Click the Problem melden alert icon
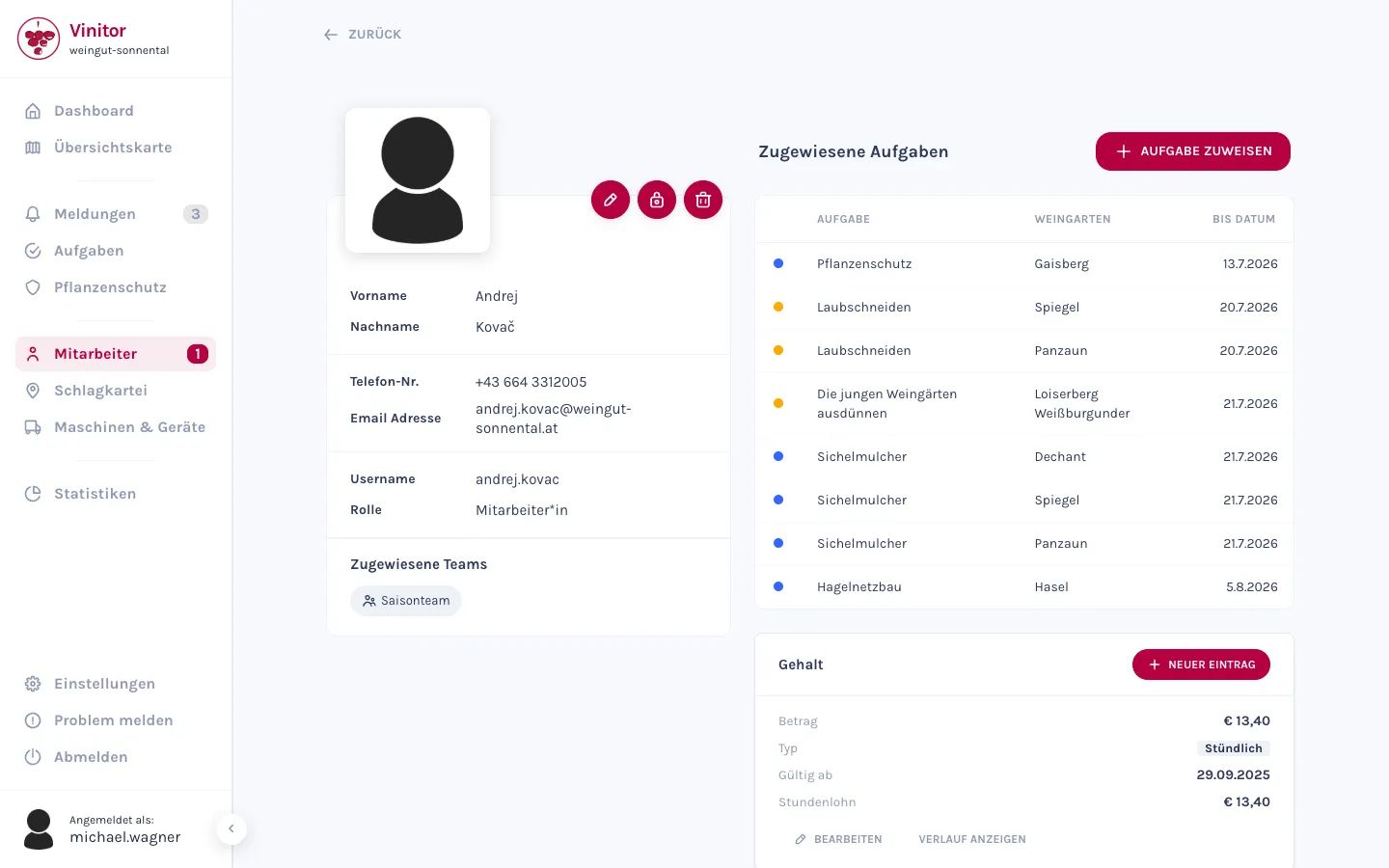 click(33, 720)
